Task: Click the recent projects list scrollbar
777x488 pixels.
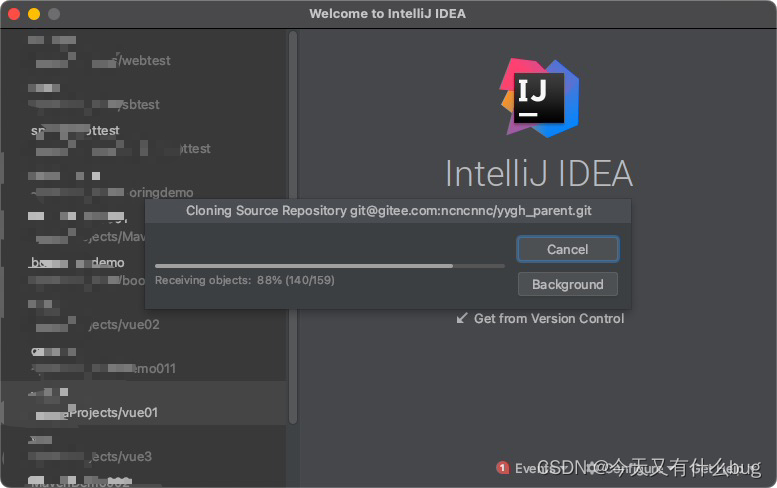Action: [293, 228]
